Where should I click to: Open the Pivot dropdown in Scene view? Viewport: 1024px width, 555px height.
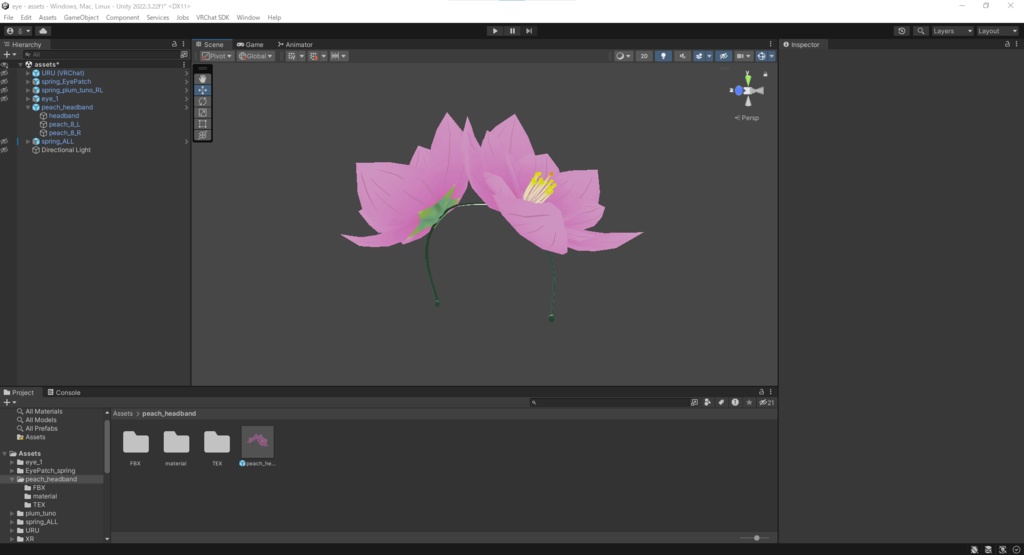tap(216, 56)
